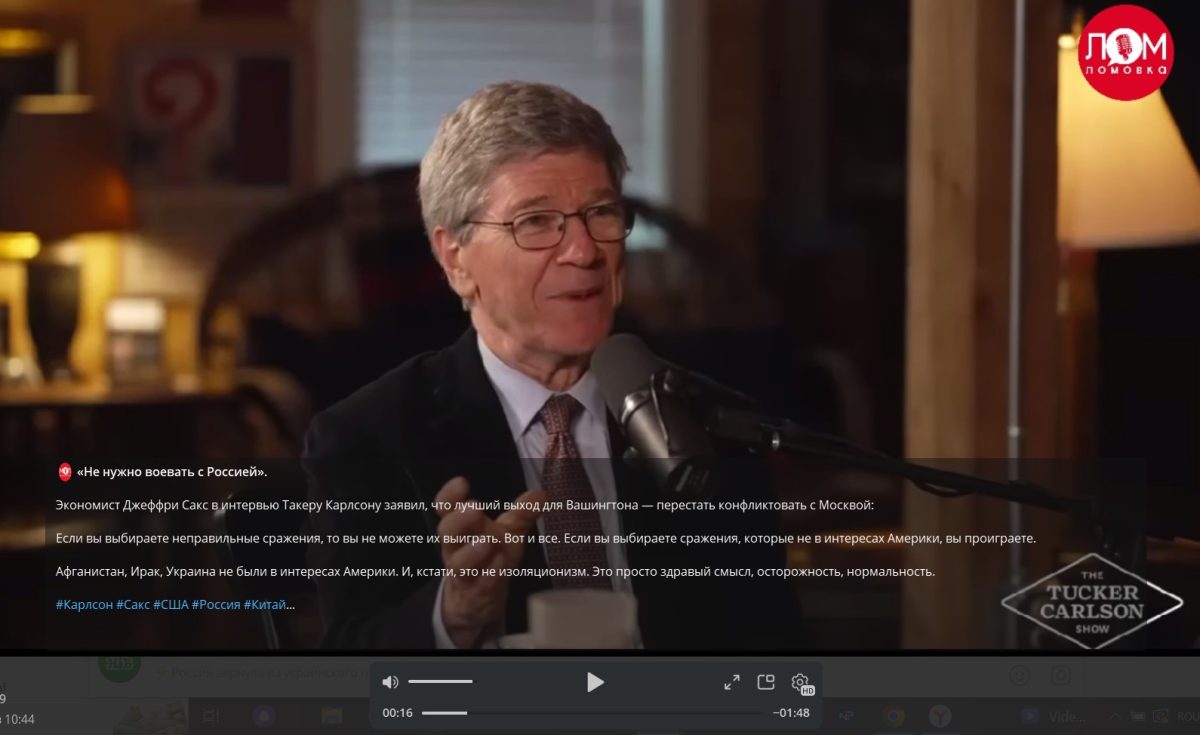Open Yandex Browser from the taskbar
Screen dimensions: 1200x735
point(940,716)
